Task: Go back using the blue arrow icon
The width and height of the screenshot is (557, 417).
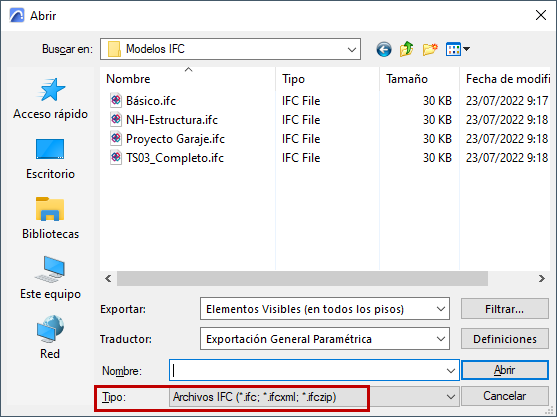Action: coord(384,49)
